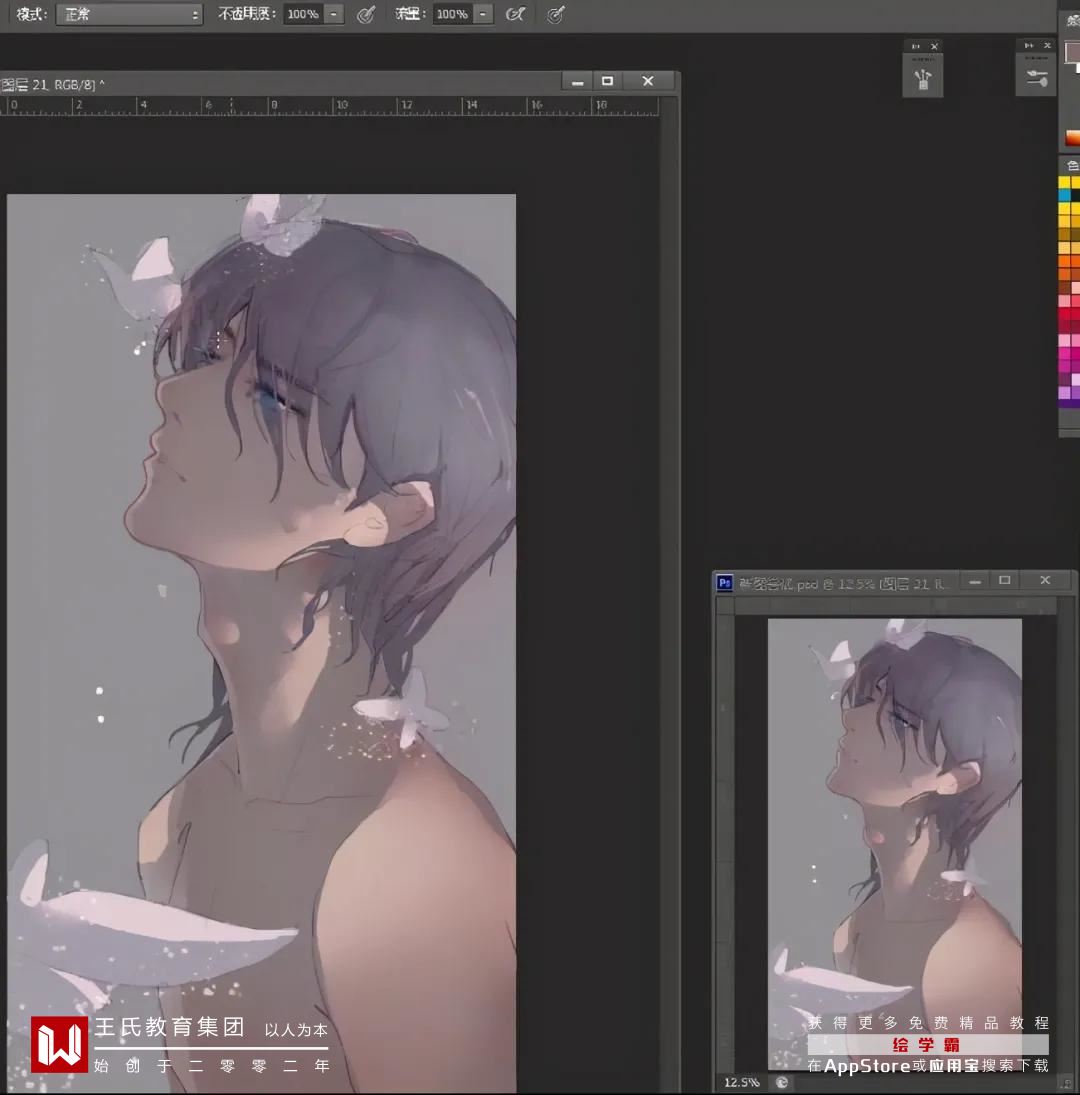Screen dimensions: 1080x1095
Task: Open the Color panel tab at top right
Action: [1072, 20]
